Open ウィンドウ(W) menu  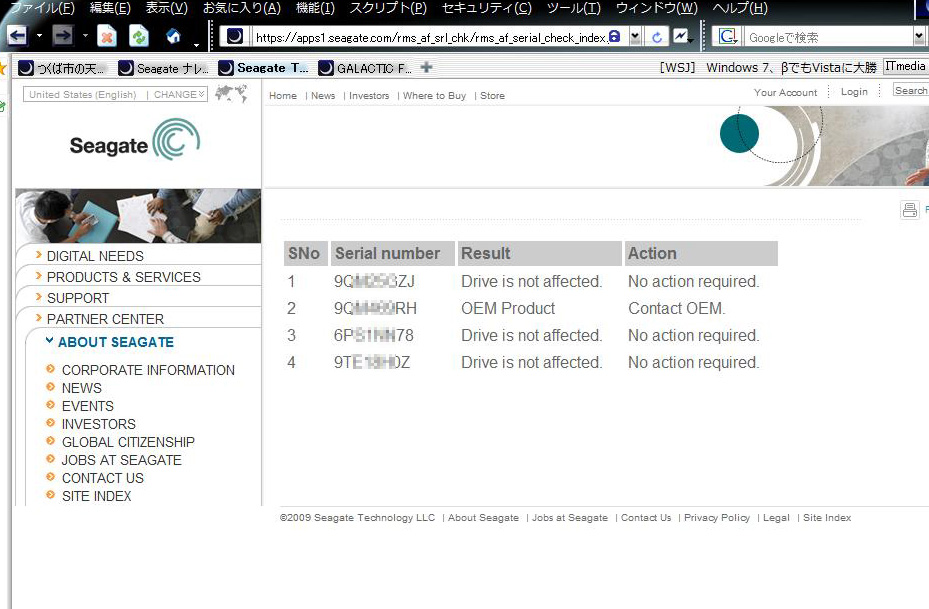click(x=656, y=8)
